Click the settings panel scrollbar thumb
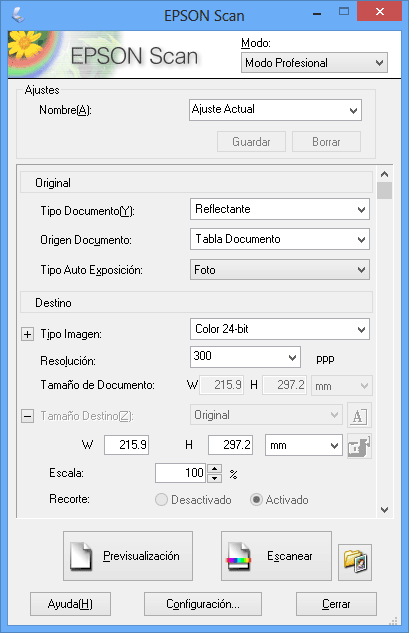Viewport: 409px width, 633px height. click(x=384, y=191)
